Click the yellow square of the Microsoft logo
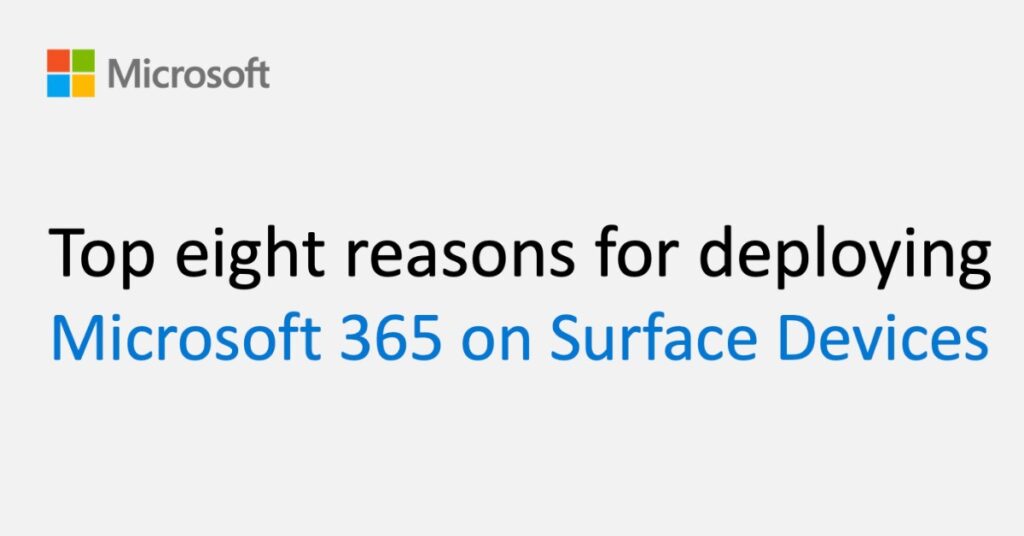The width and height of the screenshot is (1024, 536). point(83,85)
